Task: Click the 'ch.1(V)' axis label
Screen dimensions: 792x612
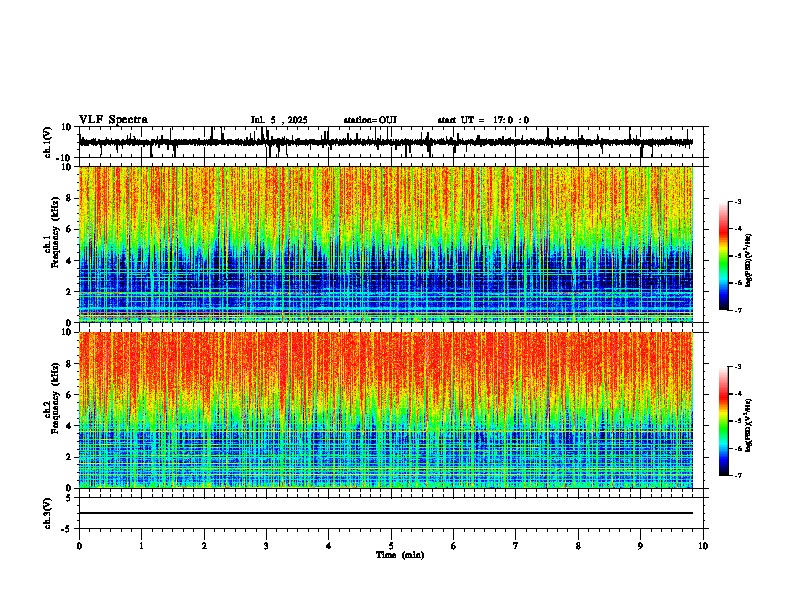Action: coord(48,142)
